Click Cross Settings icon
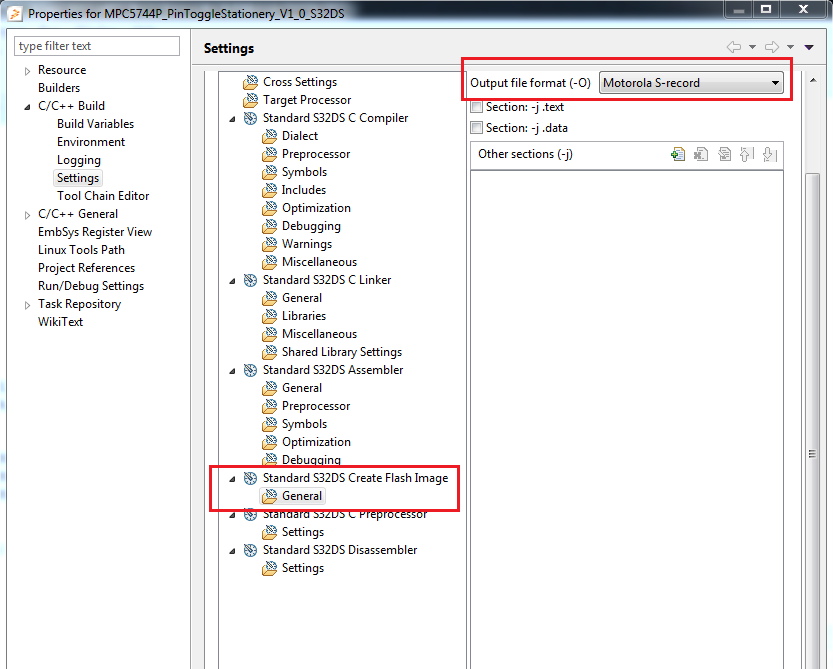Screen dimensions: 833x669 click(250, 82)
